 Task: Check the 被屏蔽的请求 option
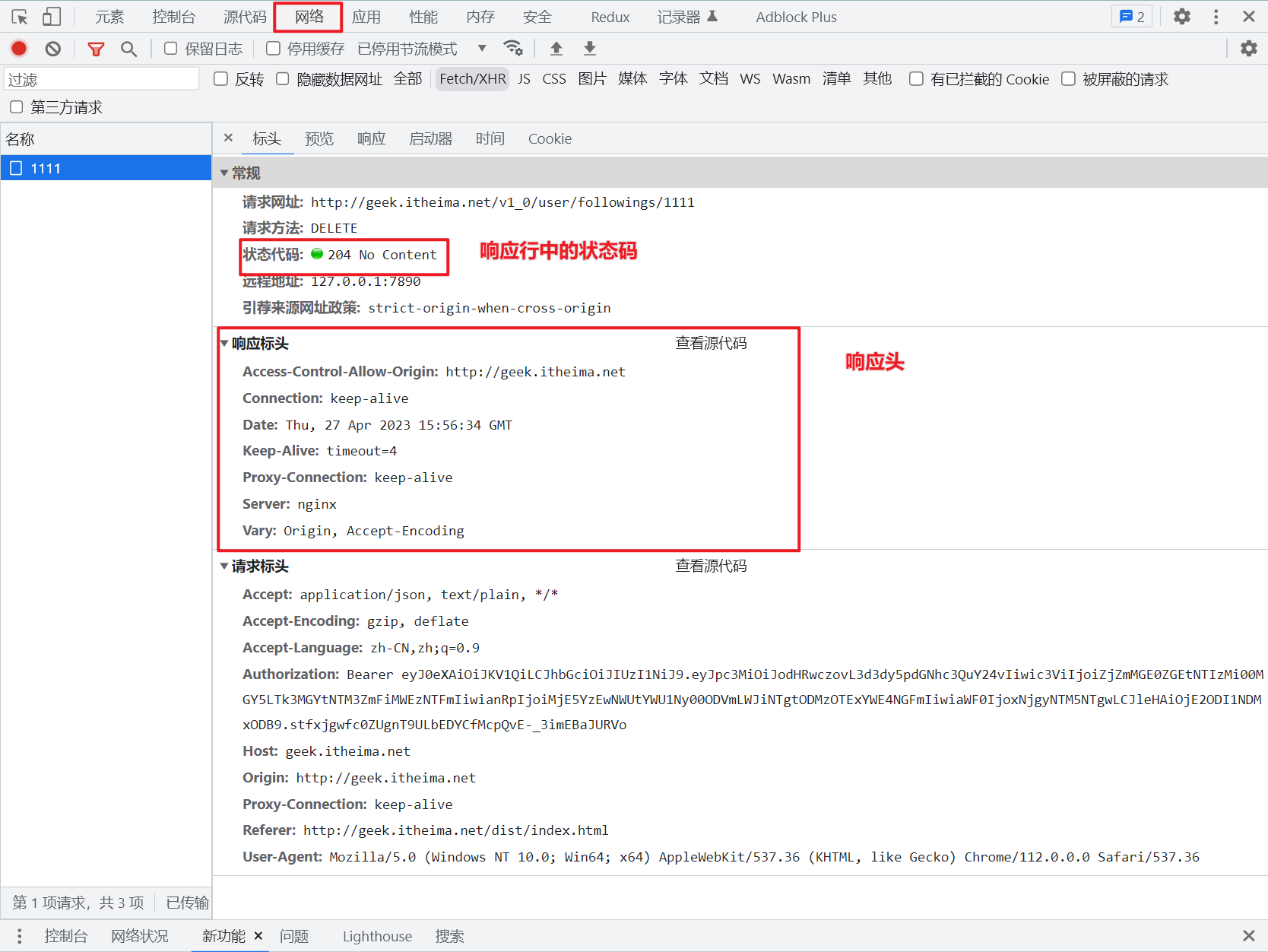[x=1069, y=79]
